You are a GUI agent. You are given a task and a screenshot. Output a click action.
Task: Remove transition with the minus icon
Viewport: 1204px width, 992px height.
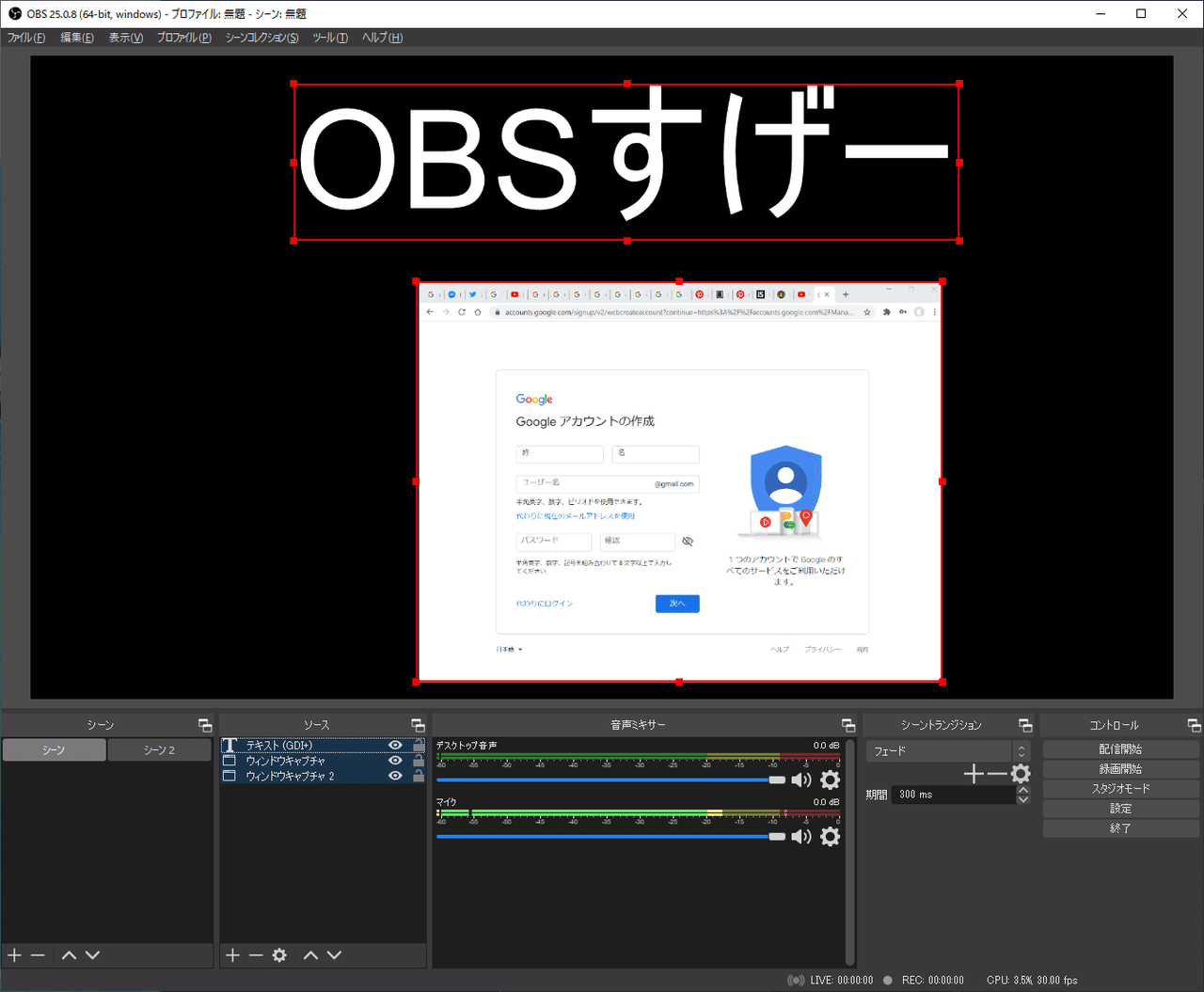[x=997, y=774]
